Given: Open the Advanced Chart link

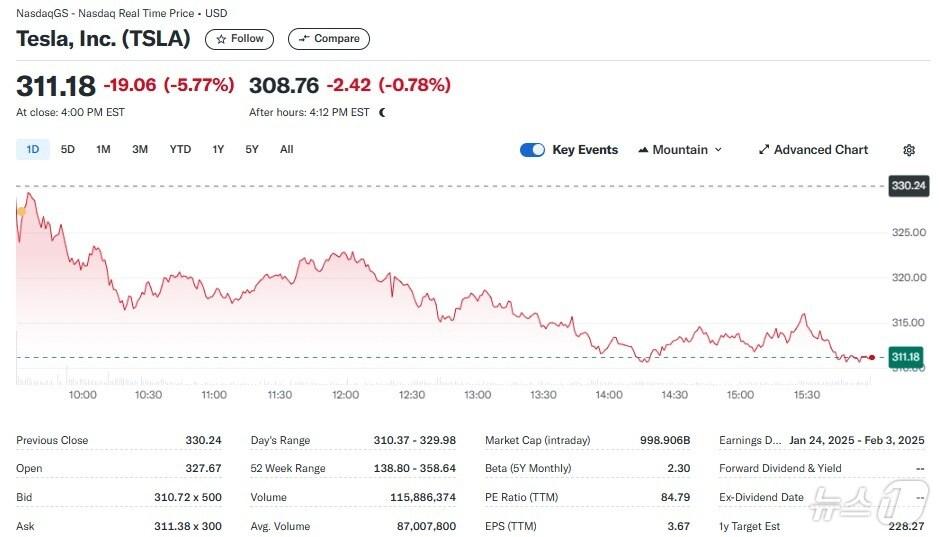Looking at the screenshot, I should (x=813, y=150).
